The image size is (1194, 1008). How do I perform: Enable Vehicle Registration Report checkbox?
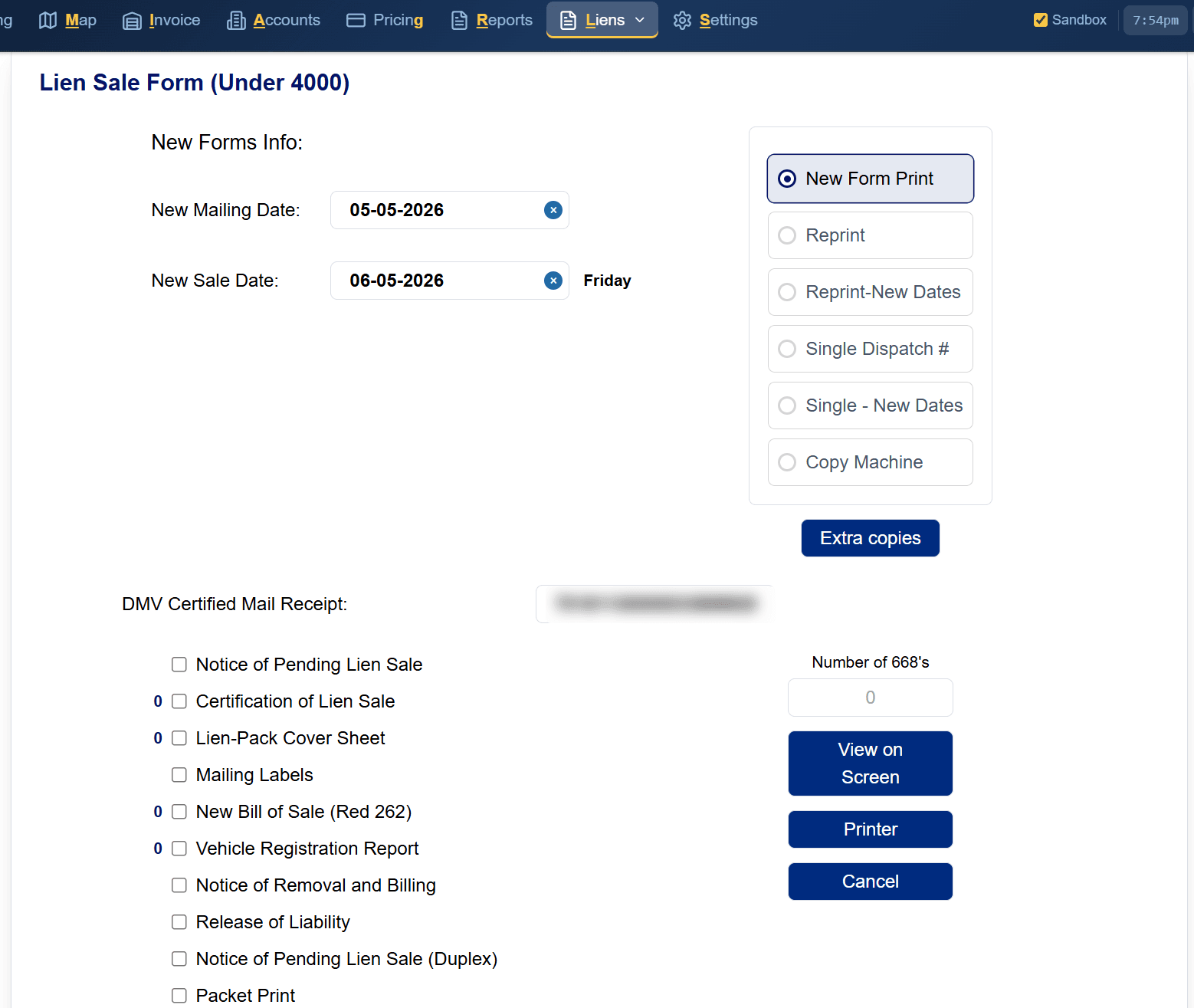179,849
